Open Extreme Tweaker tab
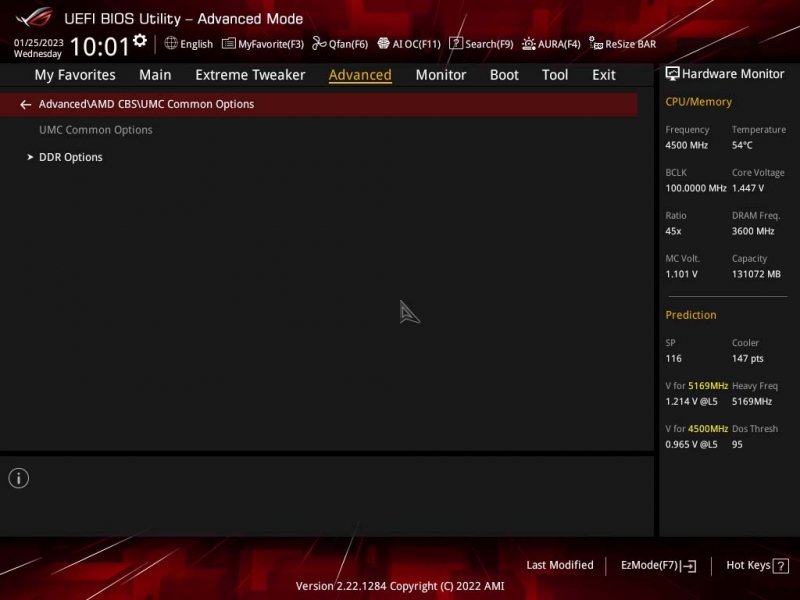 coord(250,75)
